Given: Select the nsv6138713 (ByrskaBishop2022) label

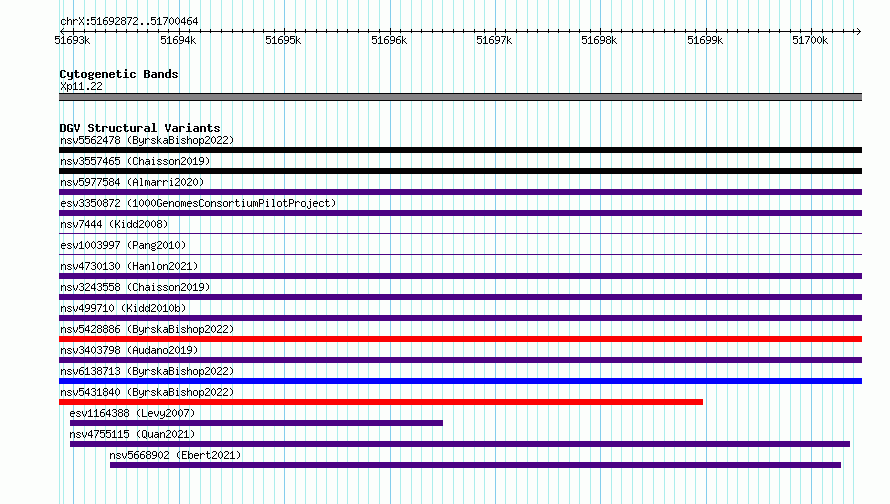Looking at the screenshot, I should [x=147, y=371].
